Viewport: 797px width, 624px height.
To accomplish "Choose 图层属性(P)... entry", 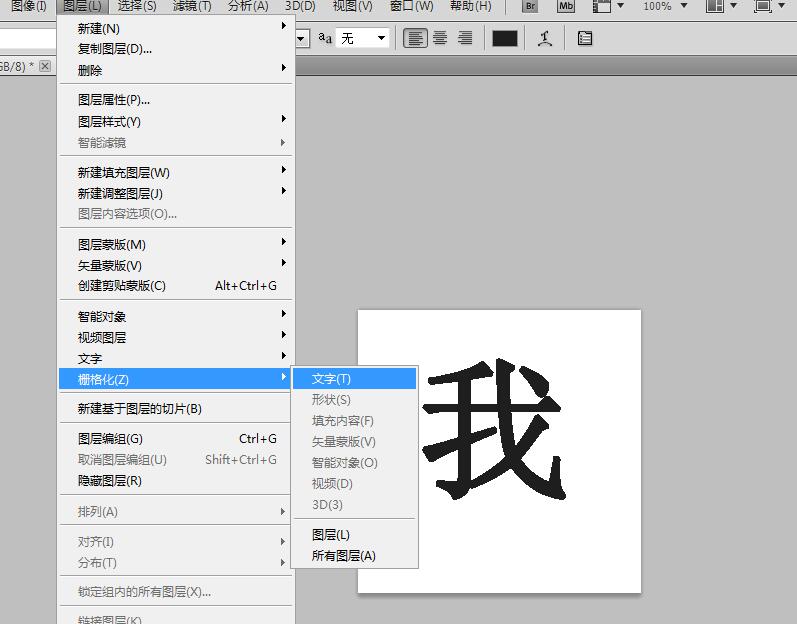I will click(x=176, y=100).
